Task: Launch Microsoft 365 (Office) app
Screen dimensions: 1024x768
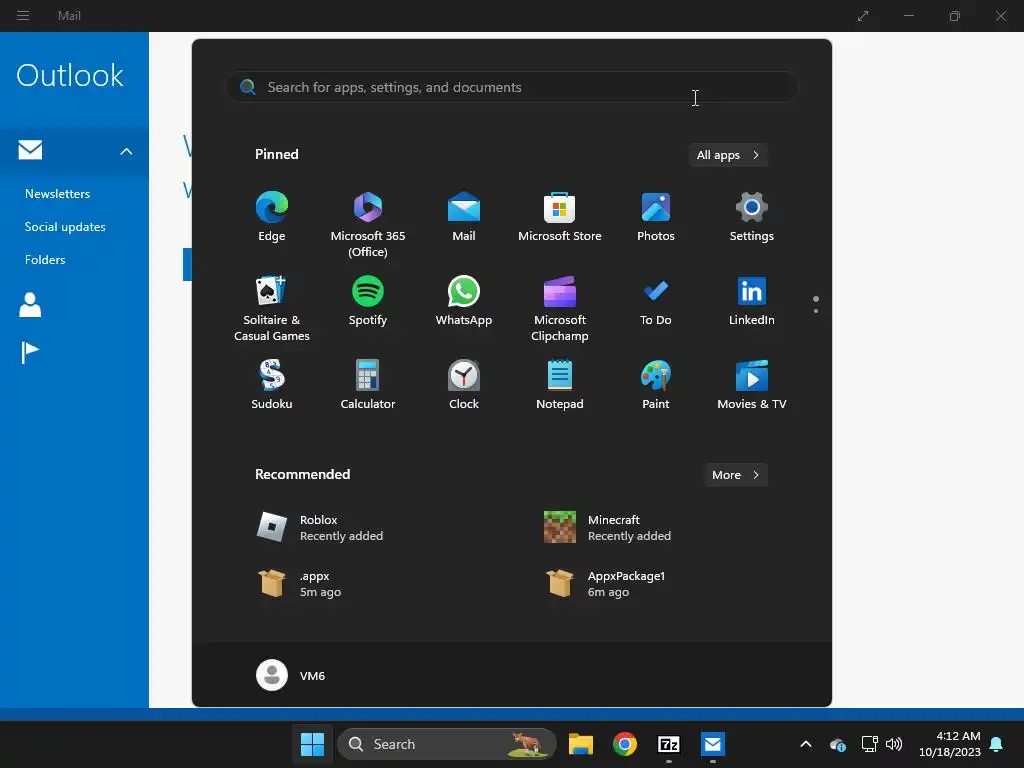Action: (368, 225)
